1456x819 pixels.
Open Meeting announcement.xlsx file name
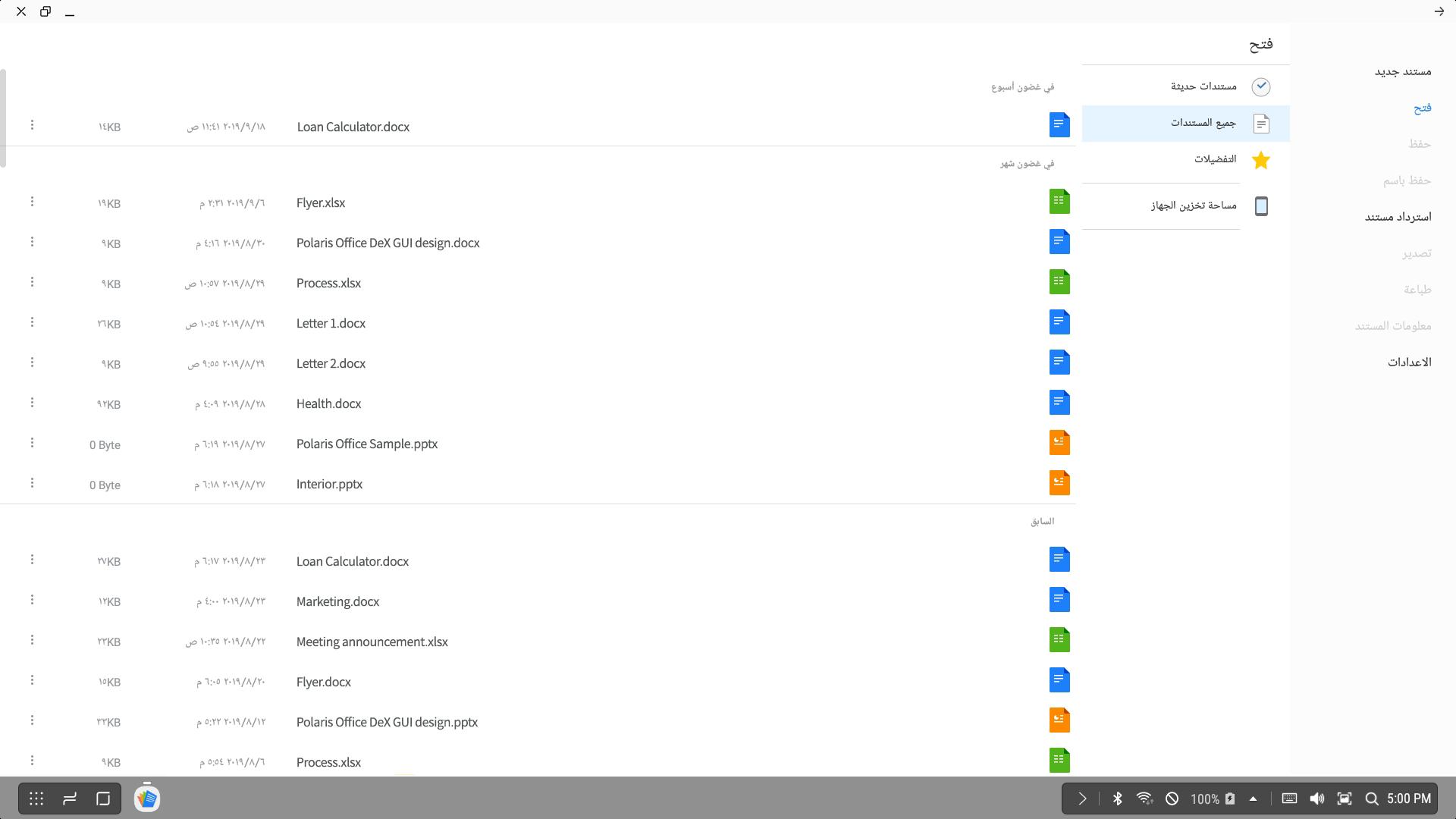[x=372, y=642]
